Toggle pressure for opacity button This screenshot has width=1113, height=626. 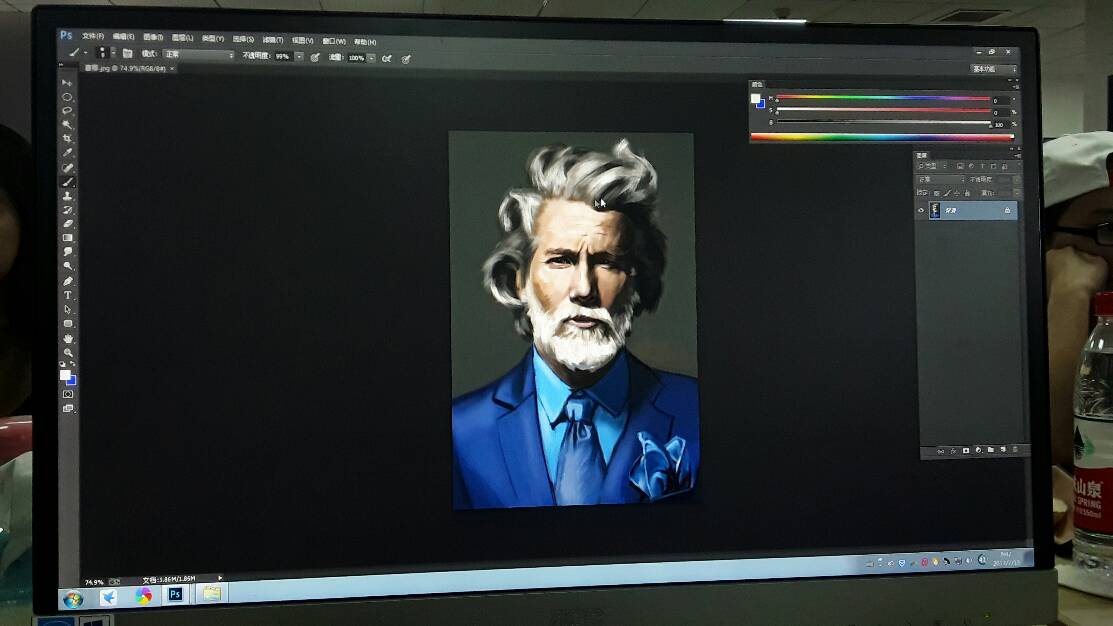tap(314, 57)
